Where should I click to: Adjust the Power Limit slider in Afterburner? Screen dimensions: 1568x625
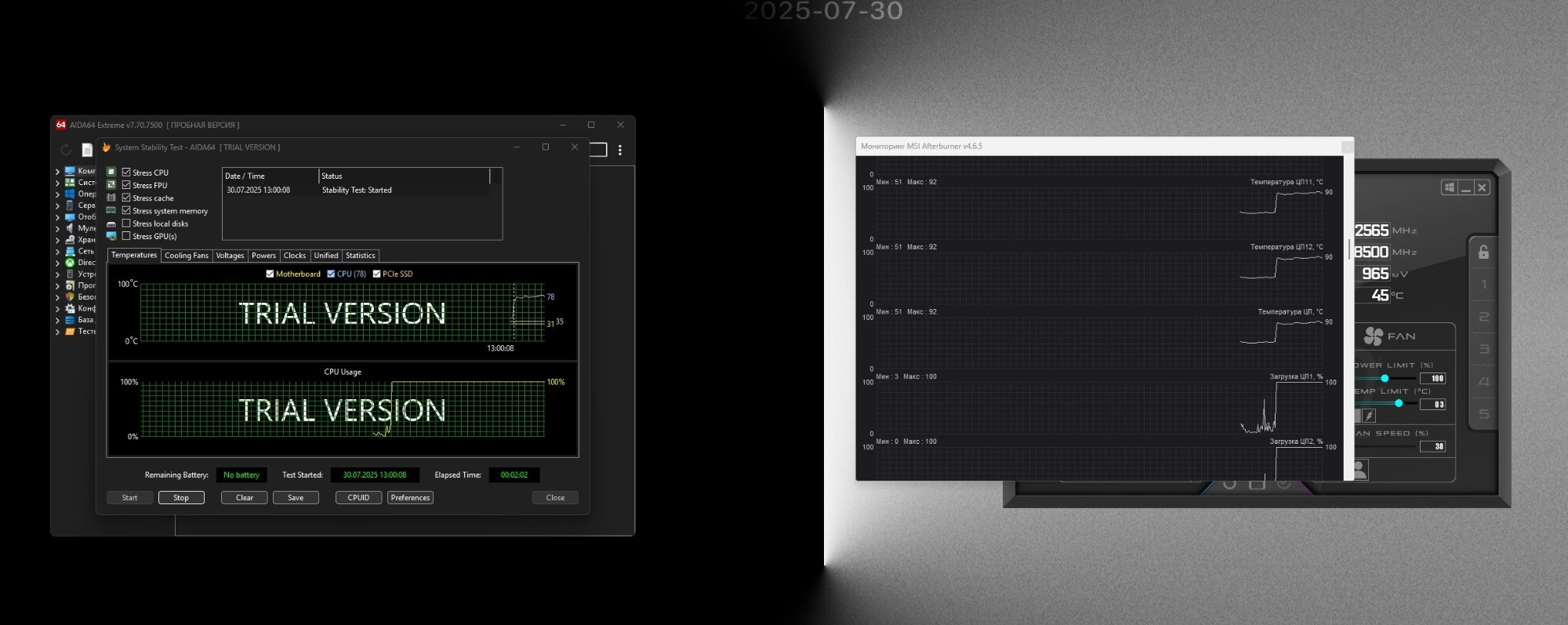(x=1385, y=378)
